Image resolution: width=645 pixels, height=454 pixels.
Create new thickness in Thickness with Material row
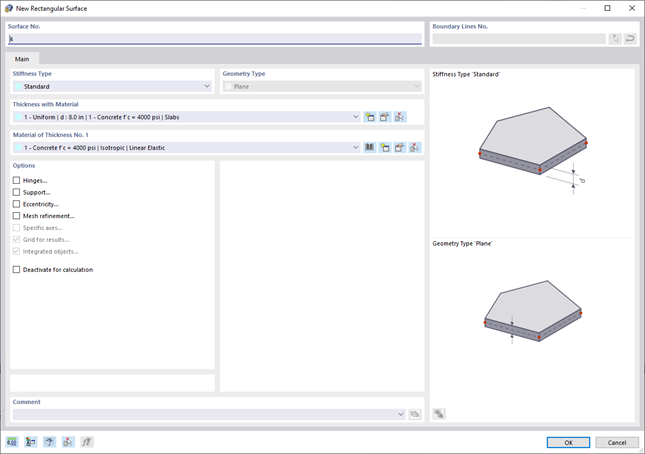370,117
